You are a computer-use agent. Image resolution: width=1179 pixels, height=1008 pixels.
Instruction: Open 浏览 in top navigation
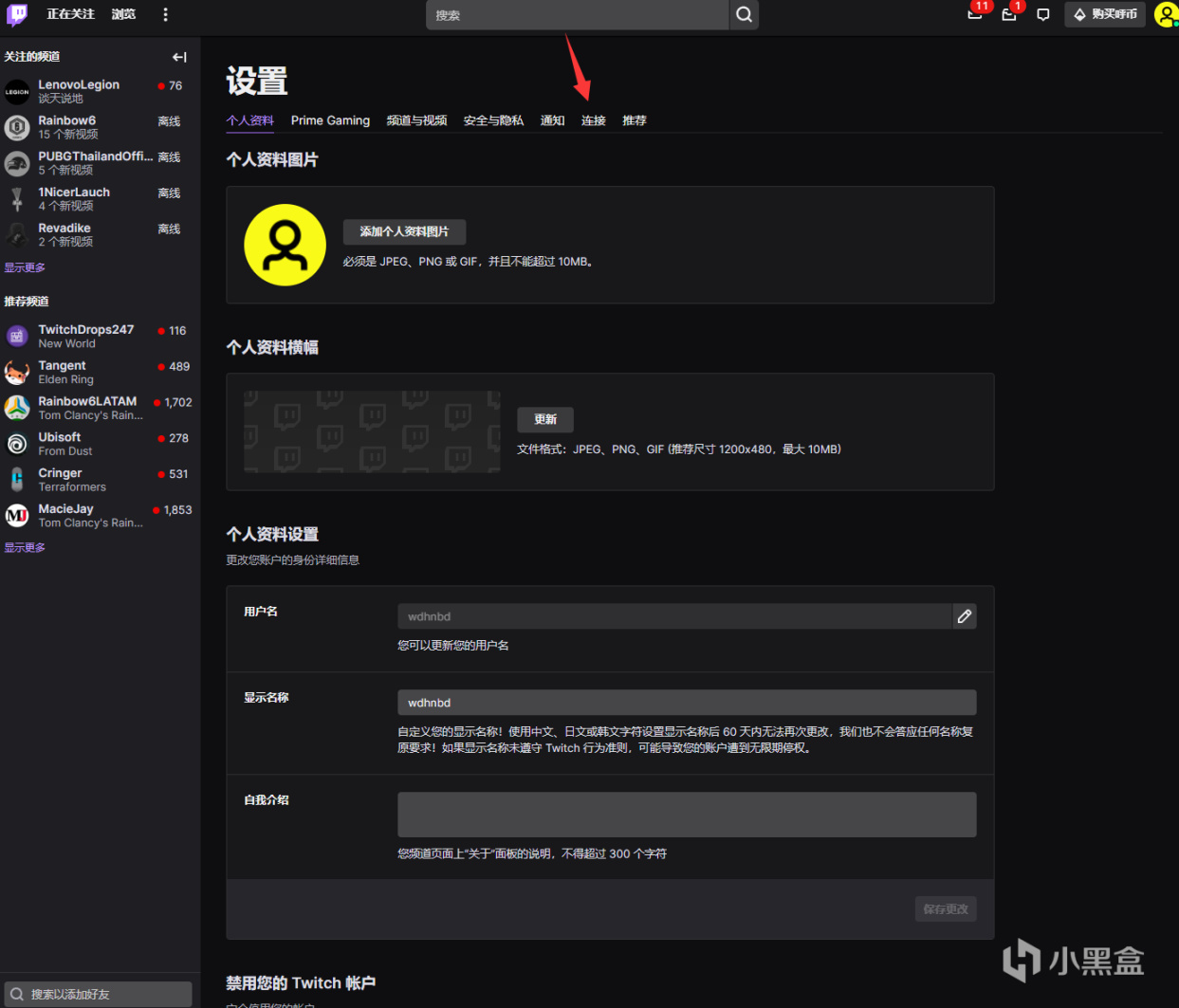pyautogui.click(x=123, y=14)
